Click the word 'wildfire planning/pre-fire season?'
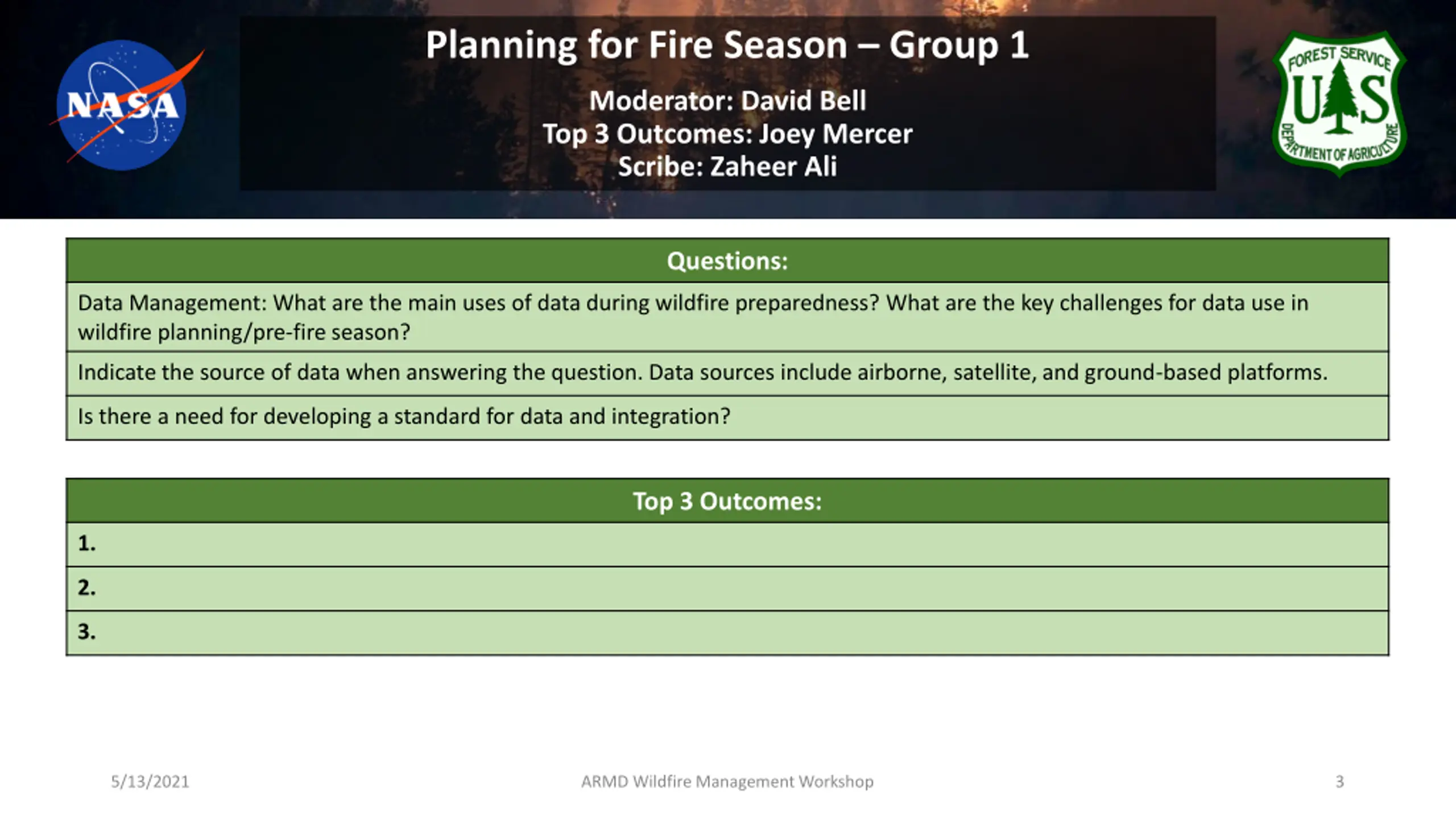Screen dimensions: 1456x819 point(243,332)
